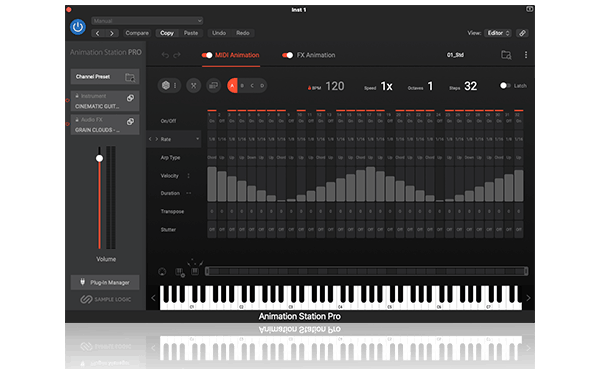Open the Velocity row dots menu
Image resolution: width=599 pixels, height=369 pixels.
188,176
